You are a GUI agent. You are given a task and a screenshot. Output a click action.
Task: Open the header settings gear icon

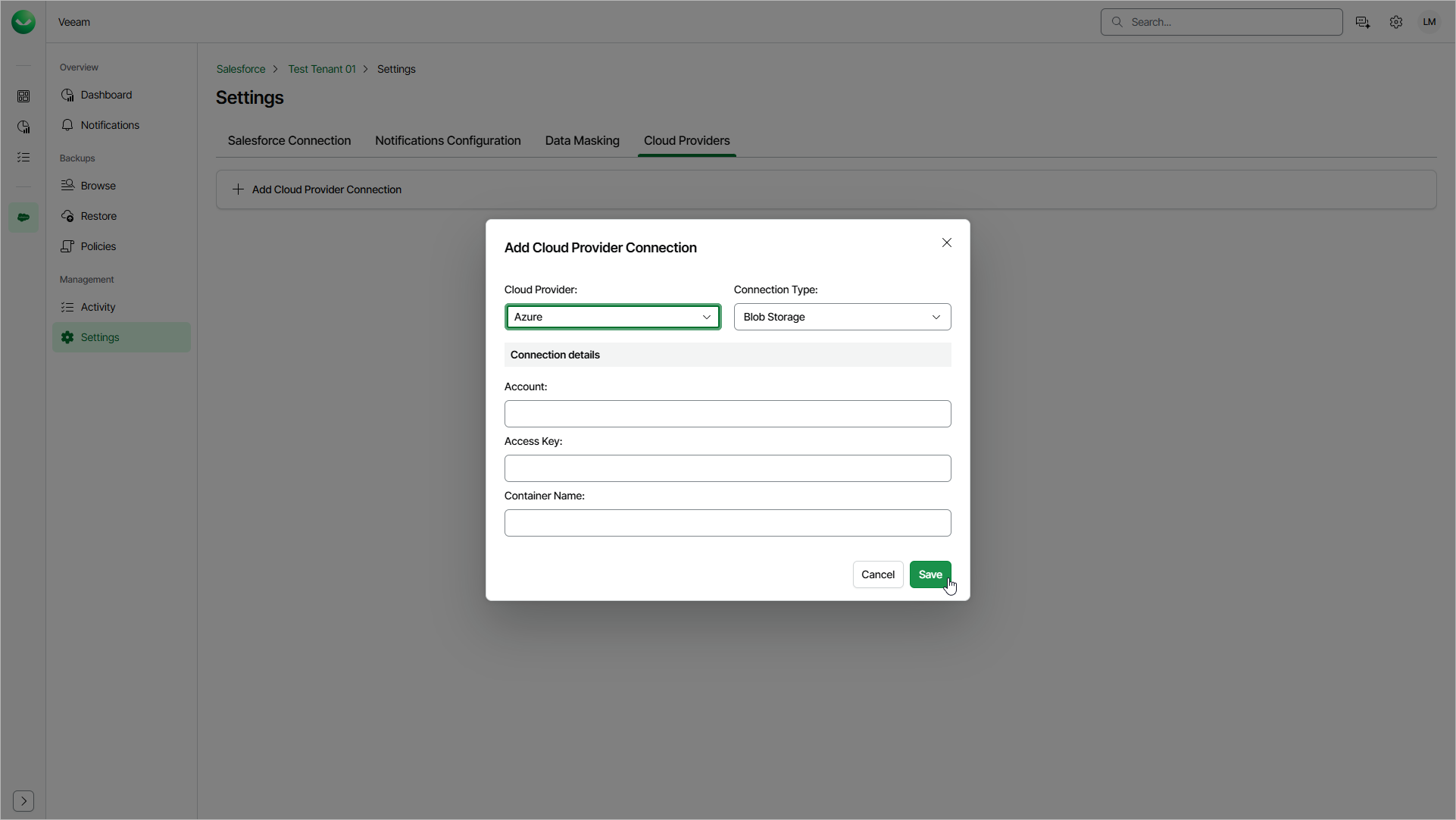tap(1396, 22)
